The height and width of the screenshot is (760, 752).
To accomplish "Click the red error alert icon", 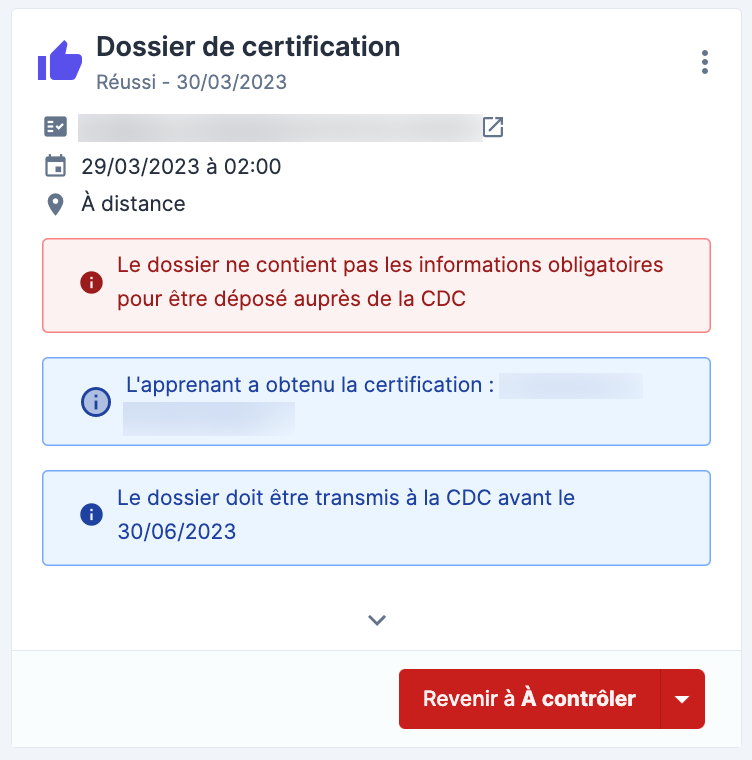I will [x=91, y=283].
